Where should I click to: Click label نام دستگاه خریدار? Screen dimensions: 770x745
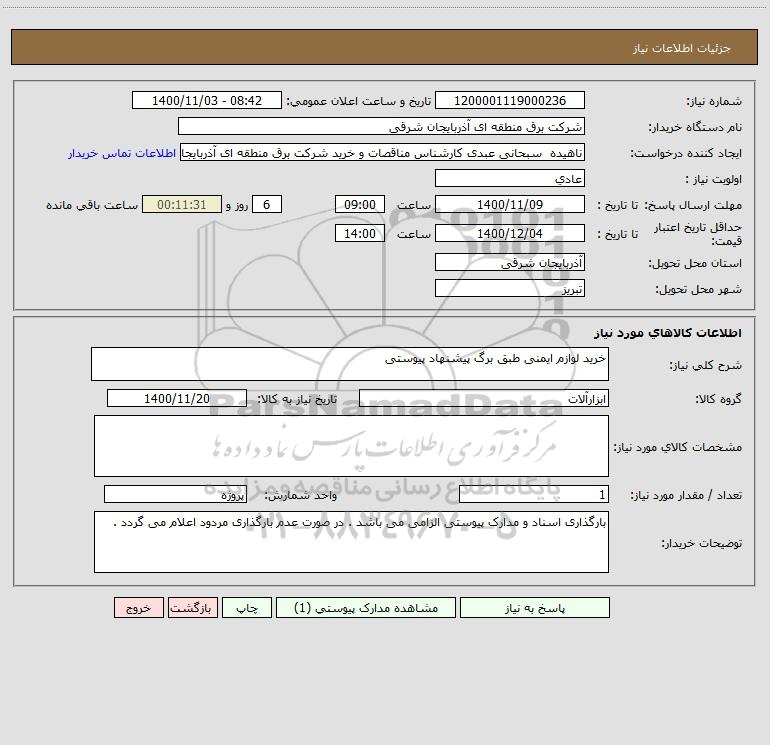click(695, 128)
